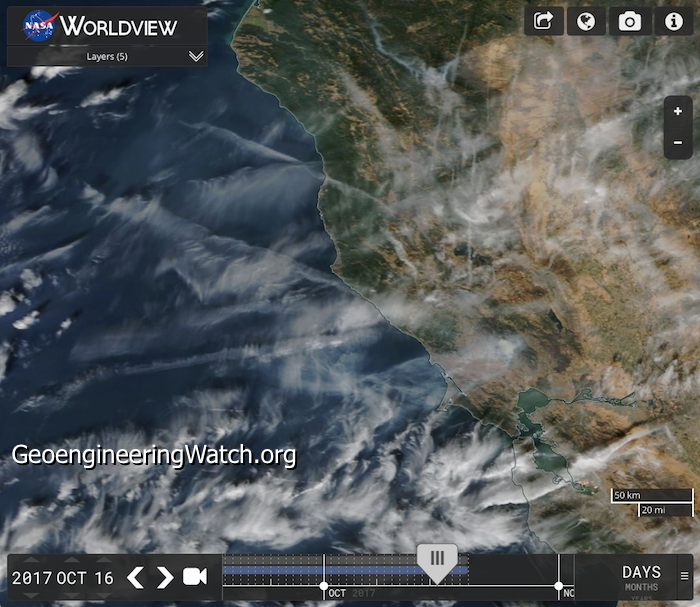The height and width of the screenshot is (607, 700).
Task: Zoom in on map with plus button
Action: click(678, 111)
